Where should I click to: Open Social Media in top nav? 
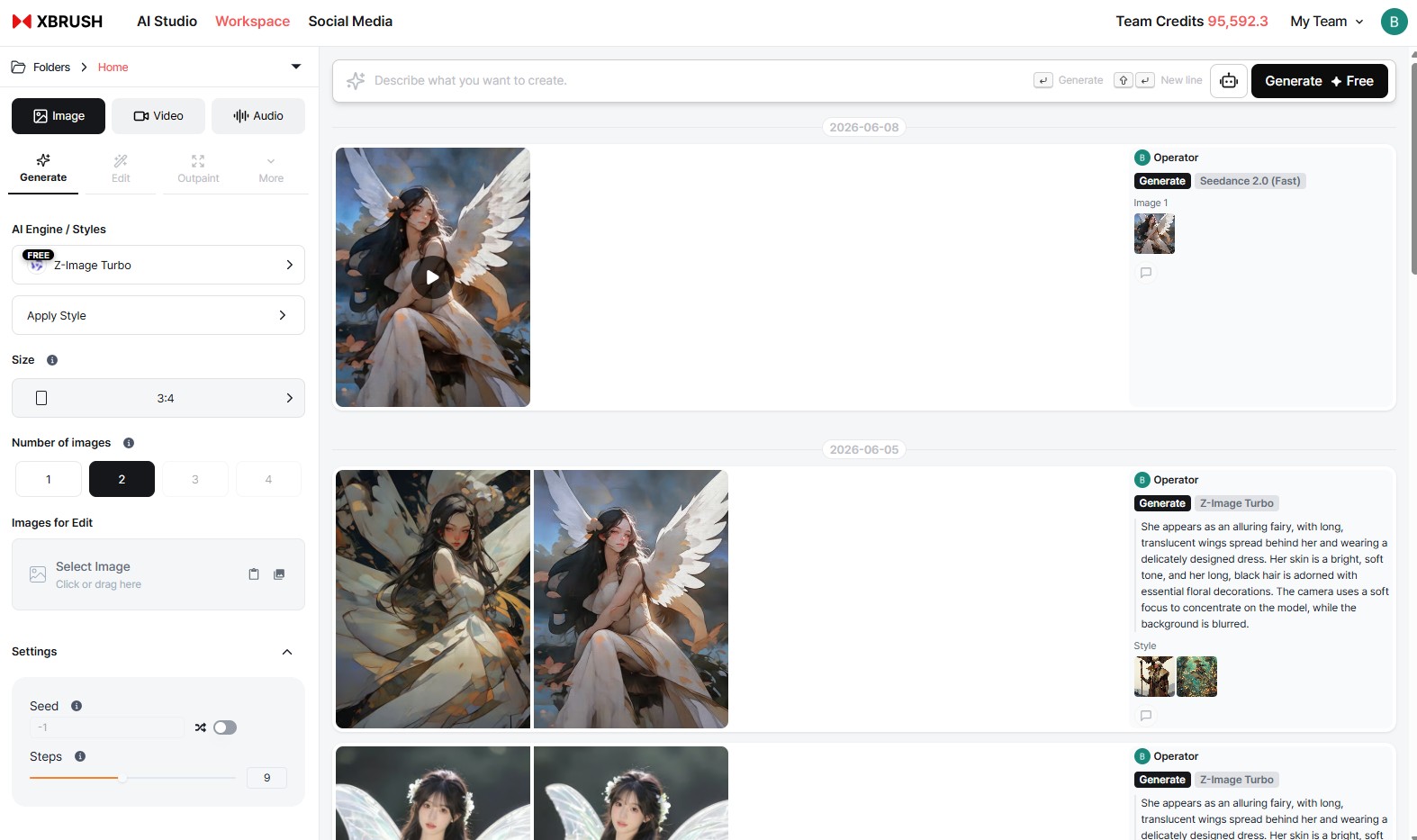coord(350,22)
